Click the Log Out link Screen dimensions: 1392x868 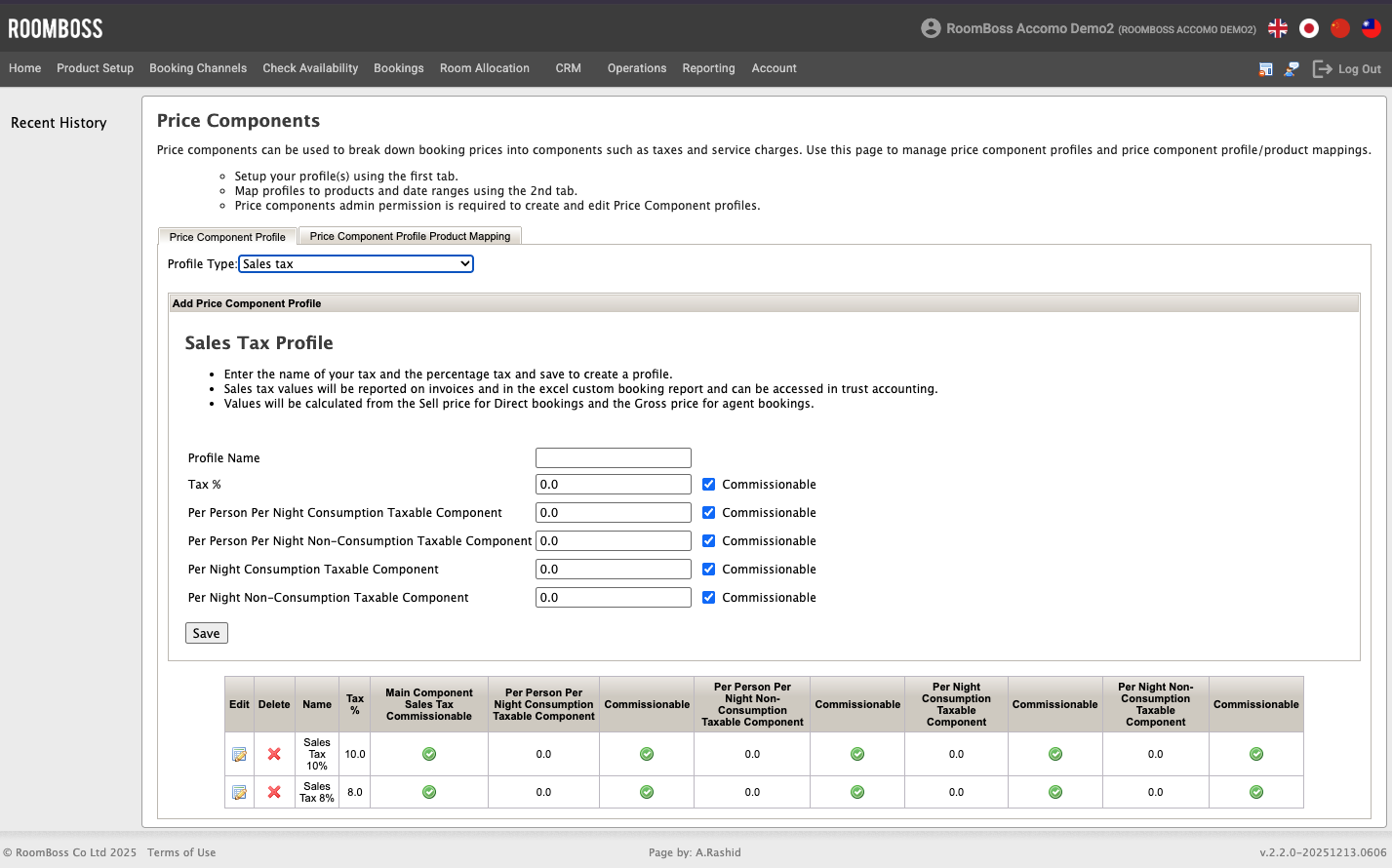click(1348, 69)
